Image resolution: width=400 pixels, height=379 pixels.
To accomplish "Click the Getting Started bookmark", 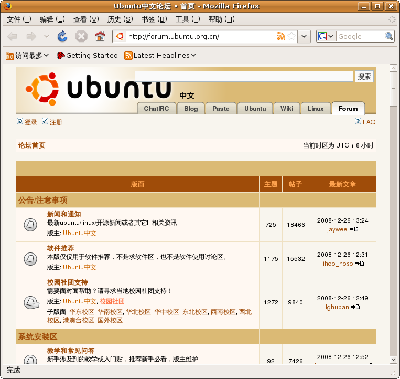I will 87,55.
